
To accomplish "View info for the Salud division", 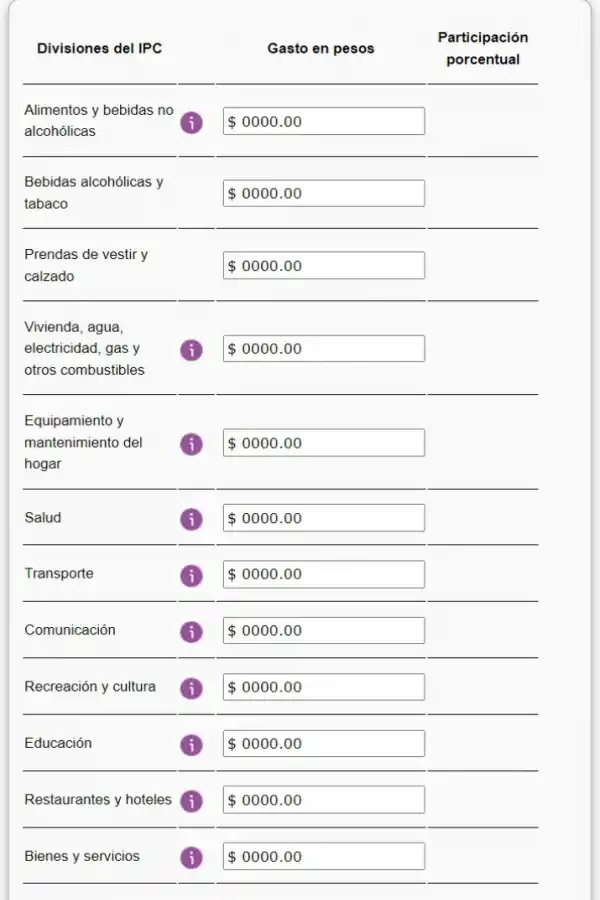I will pos(191,518).
